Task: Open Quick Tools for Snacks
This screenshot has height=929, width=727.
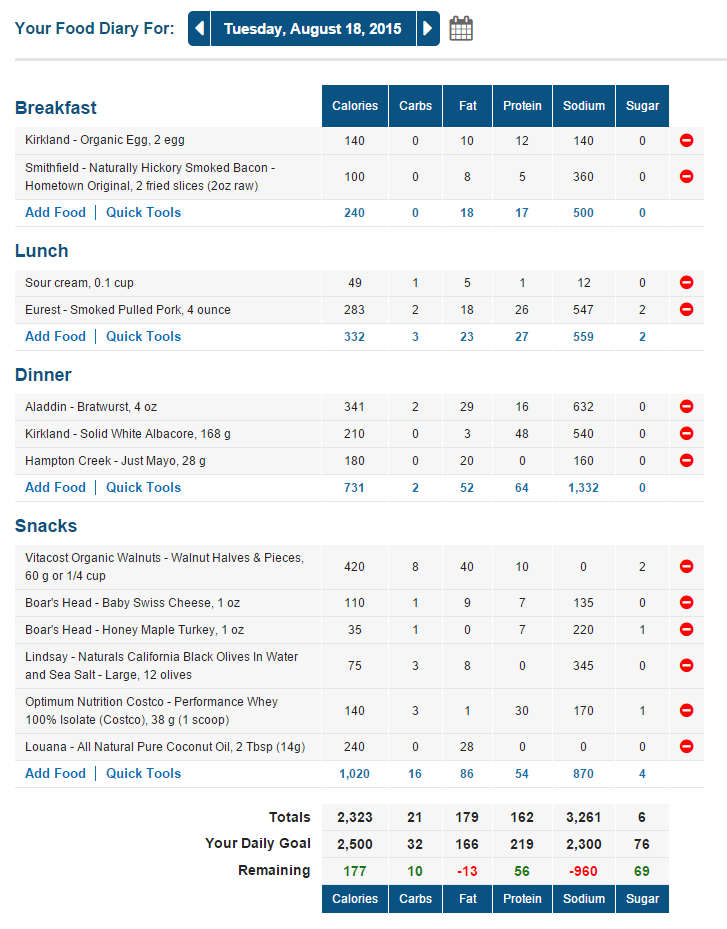Action: click(143, 773)
